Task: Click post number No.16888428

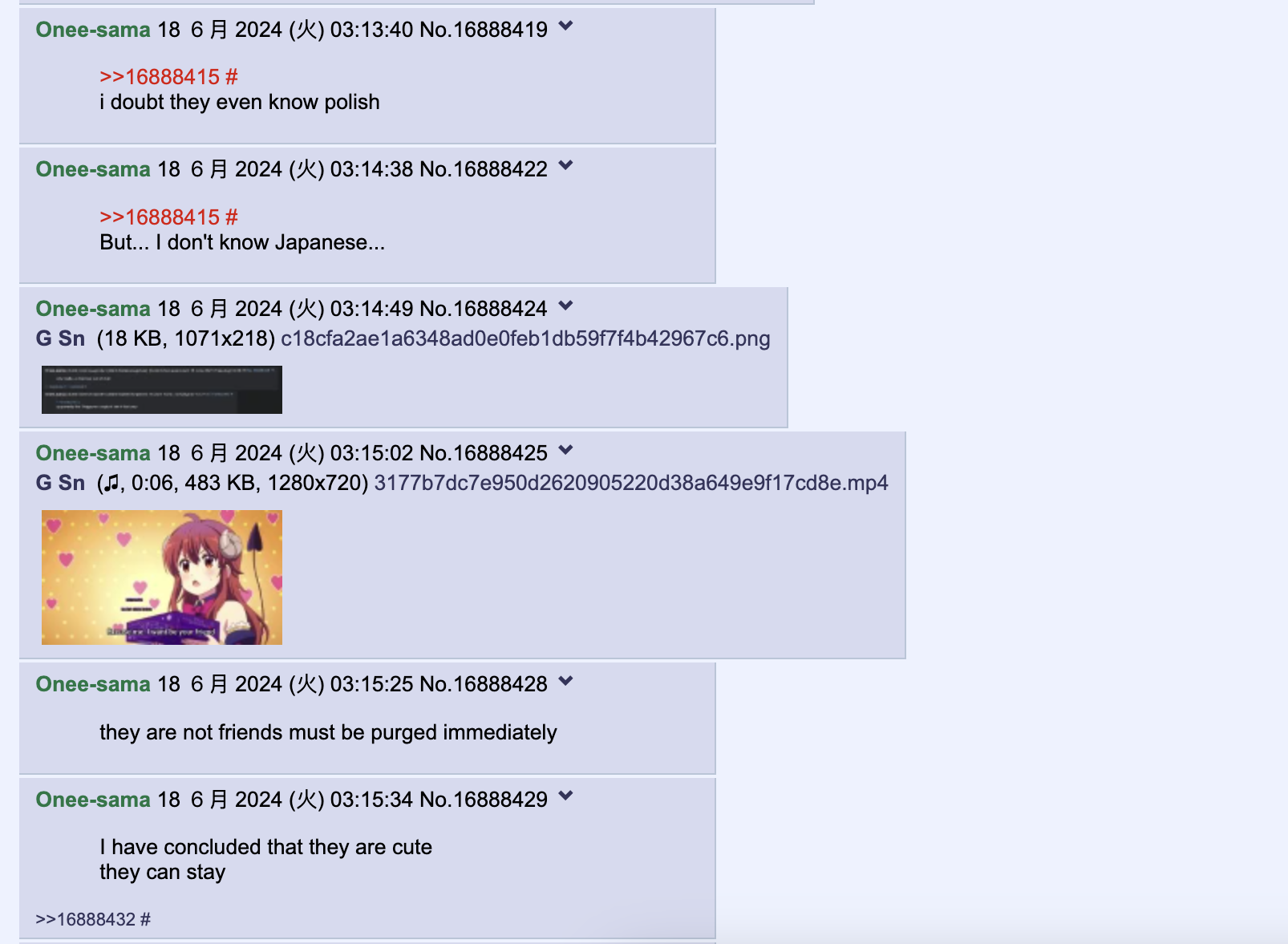Action: (484, 684)
